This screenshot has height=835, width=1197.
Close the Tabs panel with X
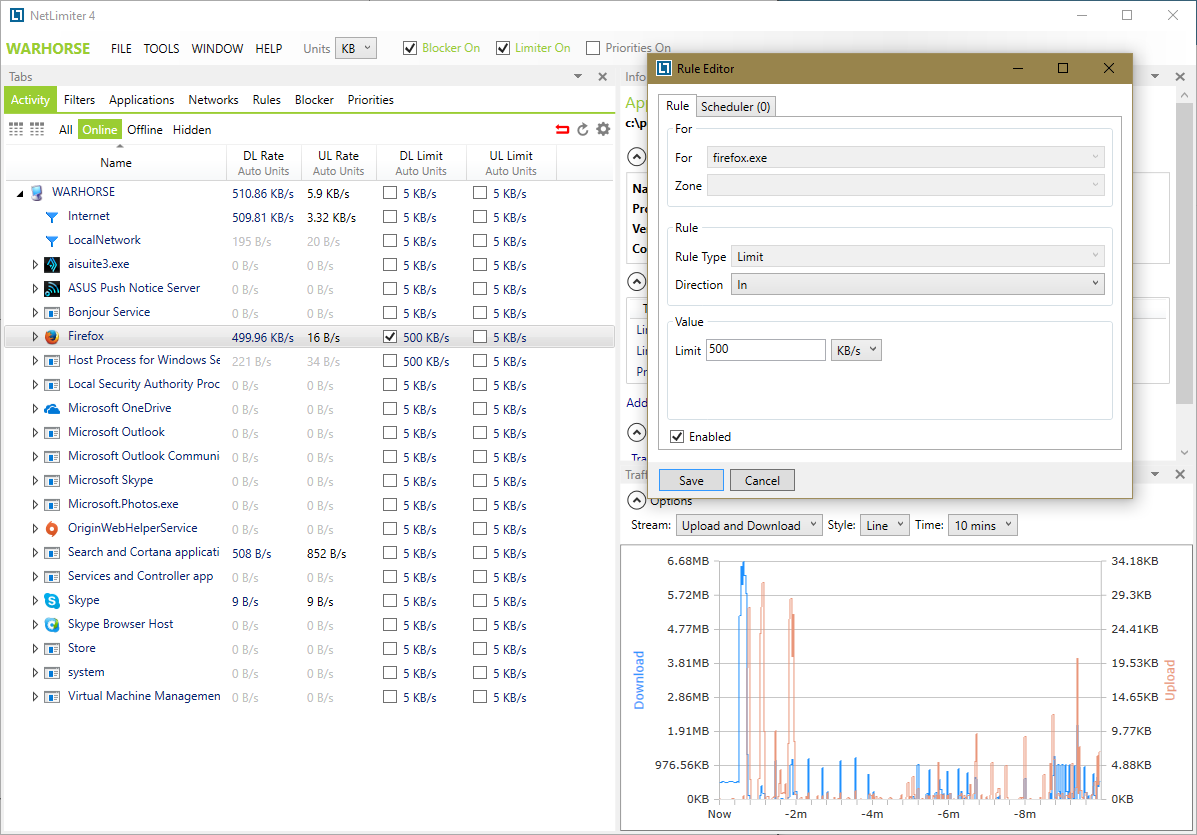602,76
